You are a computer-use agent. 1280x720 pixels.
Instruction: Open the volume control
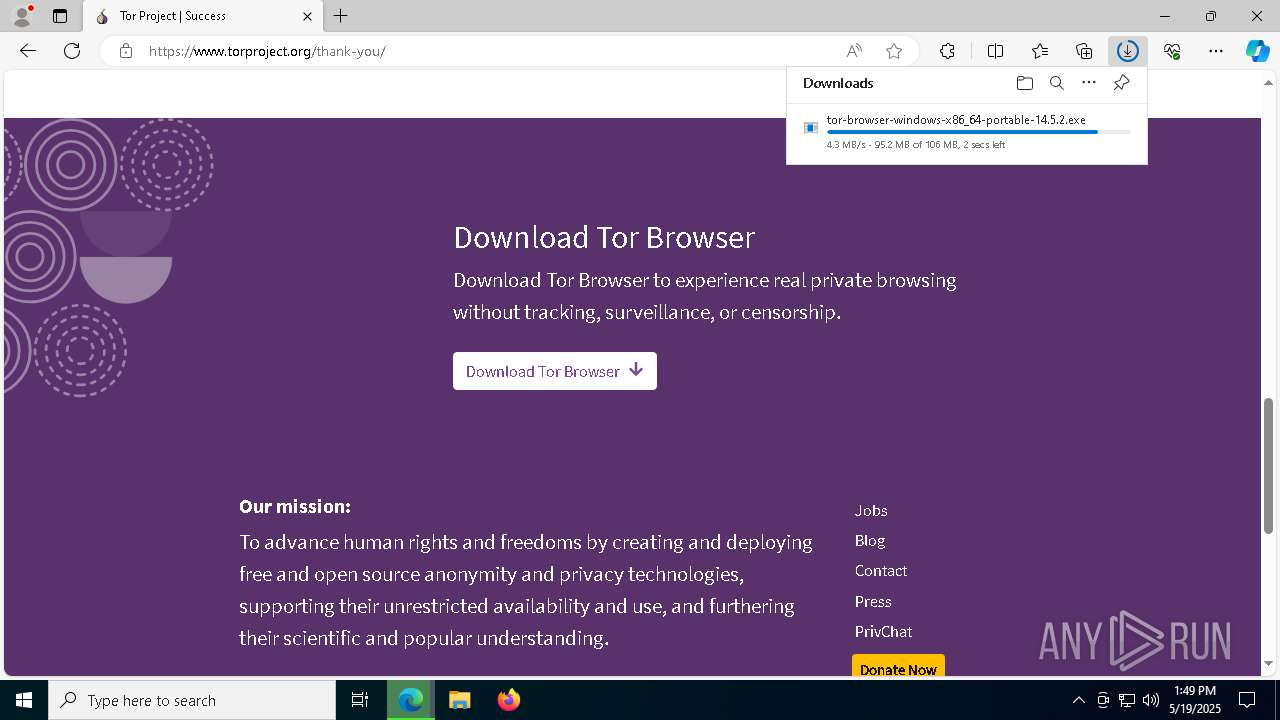[x=1151, y=700]
